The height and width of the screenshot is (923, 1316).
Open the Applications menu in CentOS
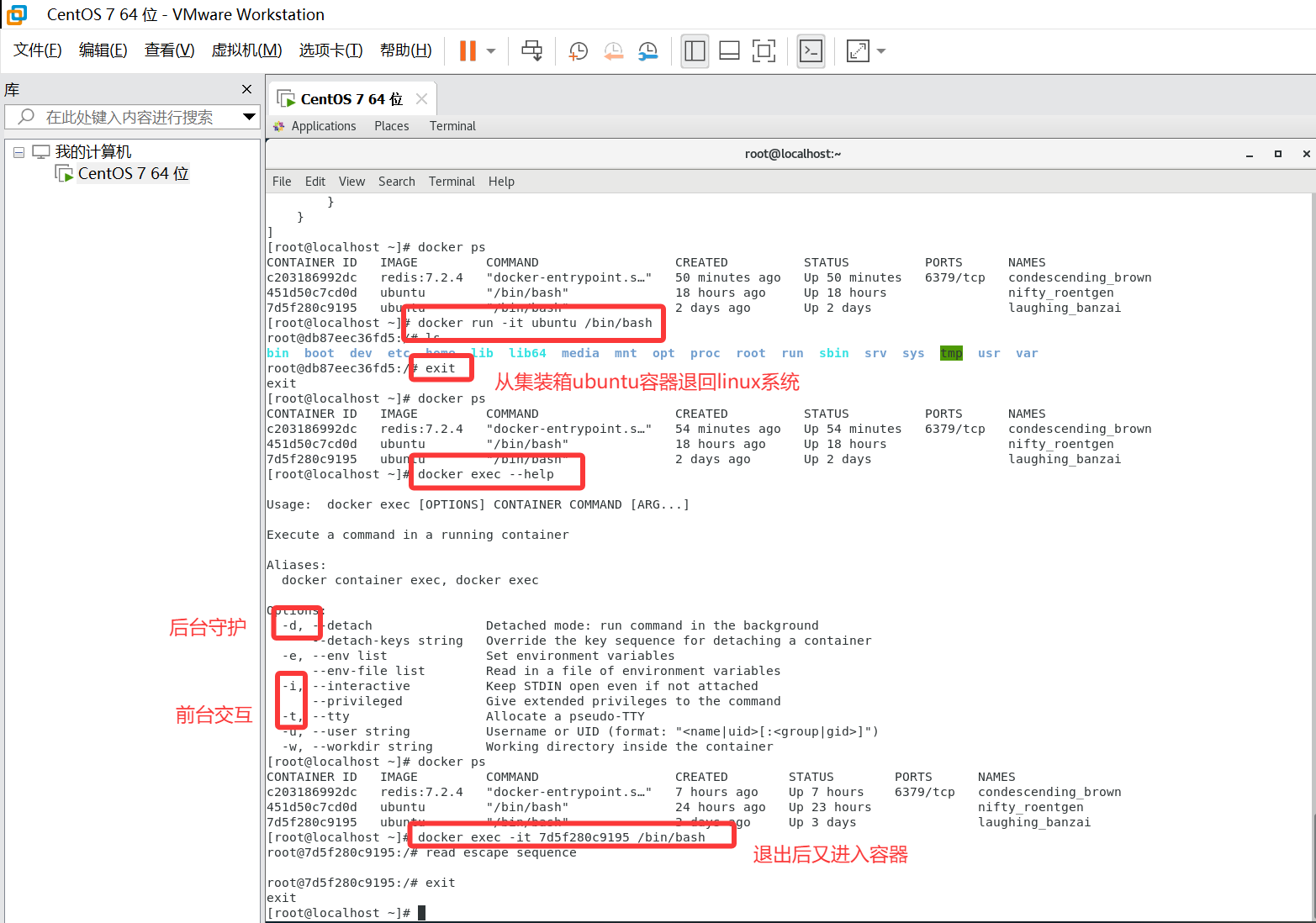pos(323,125)
